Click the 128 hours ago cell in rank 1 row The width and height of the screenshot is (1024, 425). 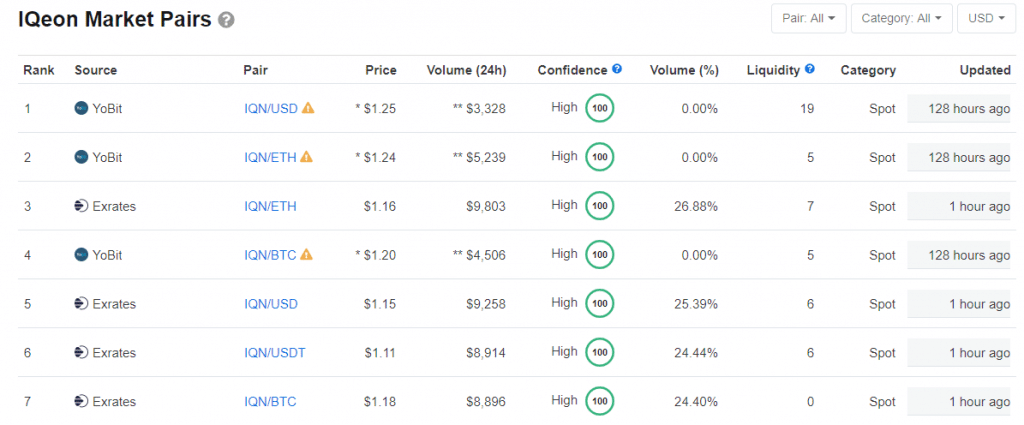pos(959,108)
